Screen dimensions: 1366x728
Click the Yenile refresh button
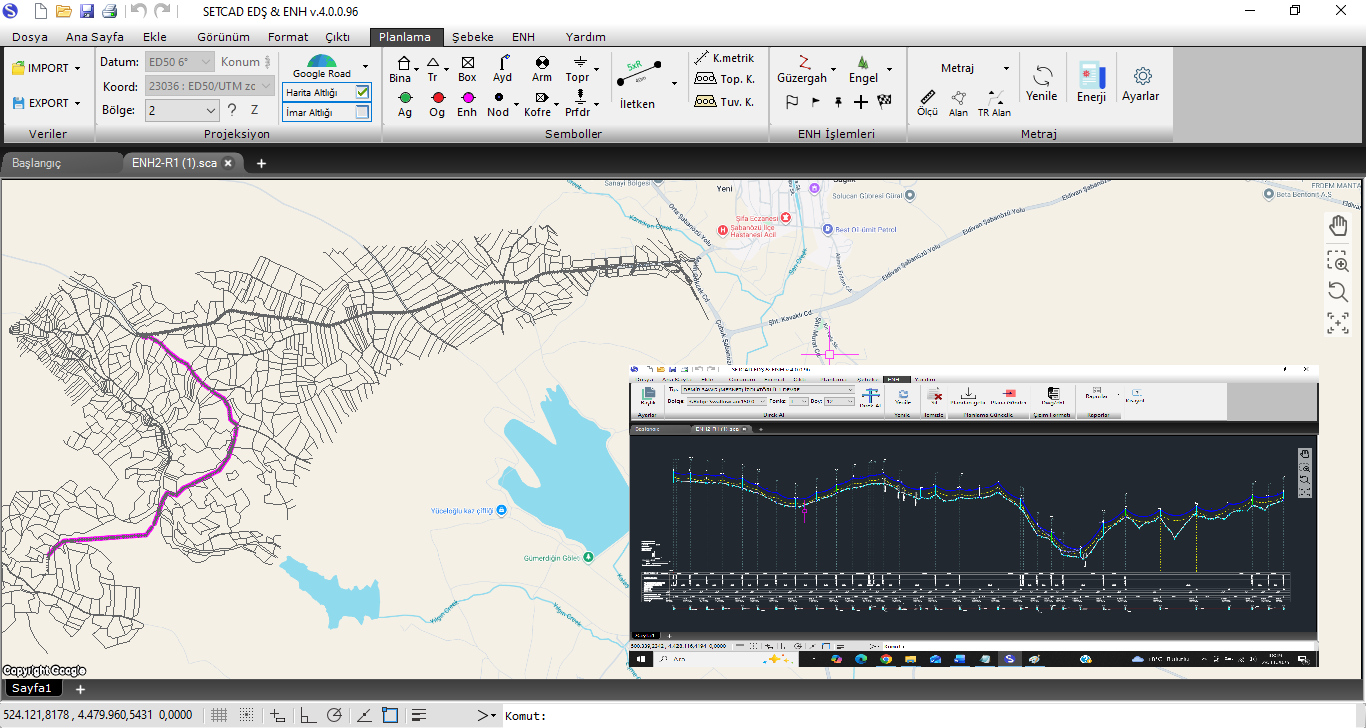pyautogui.click(x=1041, y=82)
